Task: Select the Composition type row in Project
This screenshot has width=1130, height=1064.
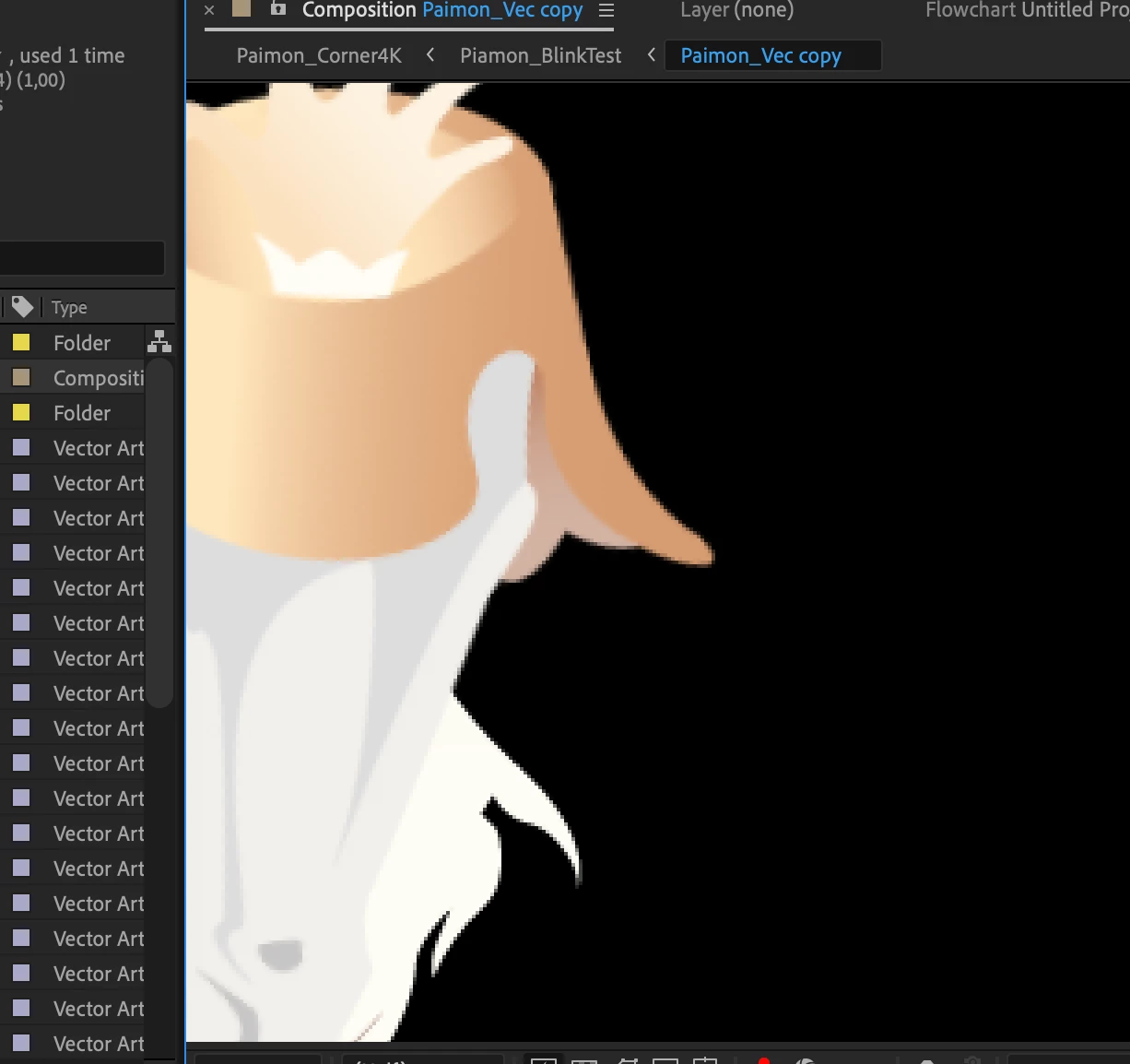Action: pos(74,378)
